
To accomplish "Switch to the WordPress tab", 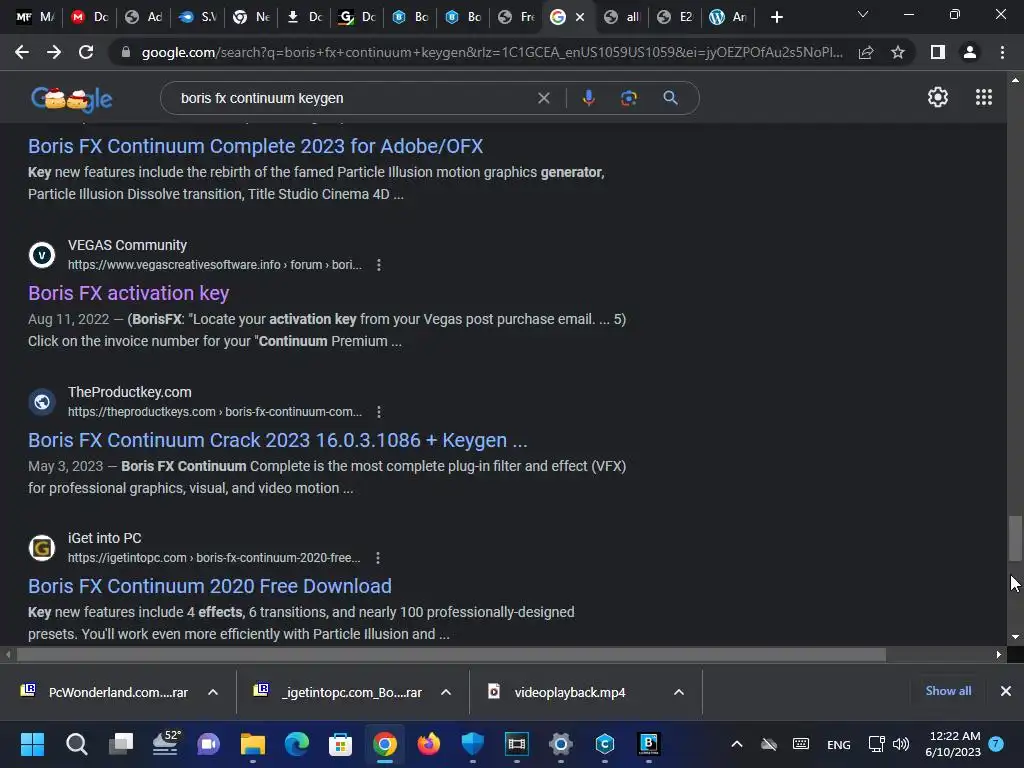I will point(728,17).
